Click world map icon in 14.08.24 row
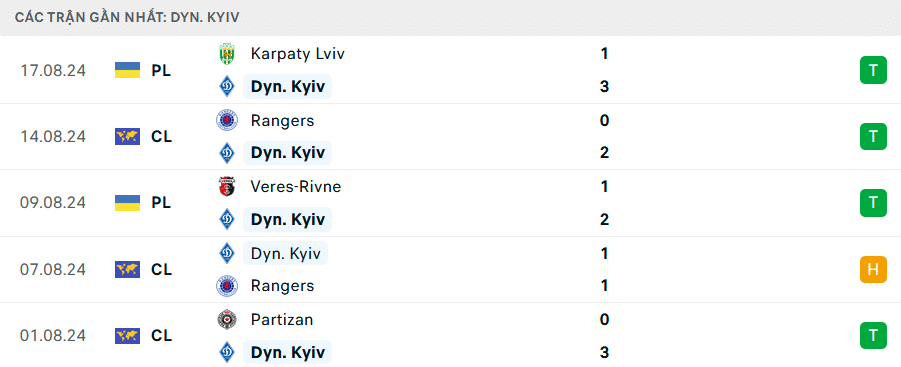The height and width of the screenshot is (367, 901). (x=128, y=137)
